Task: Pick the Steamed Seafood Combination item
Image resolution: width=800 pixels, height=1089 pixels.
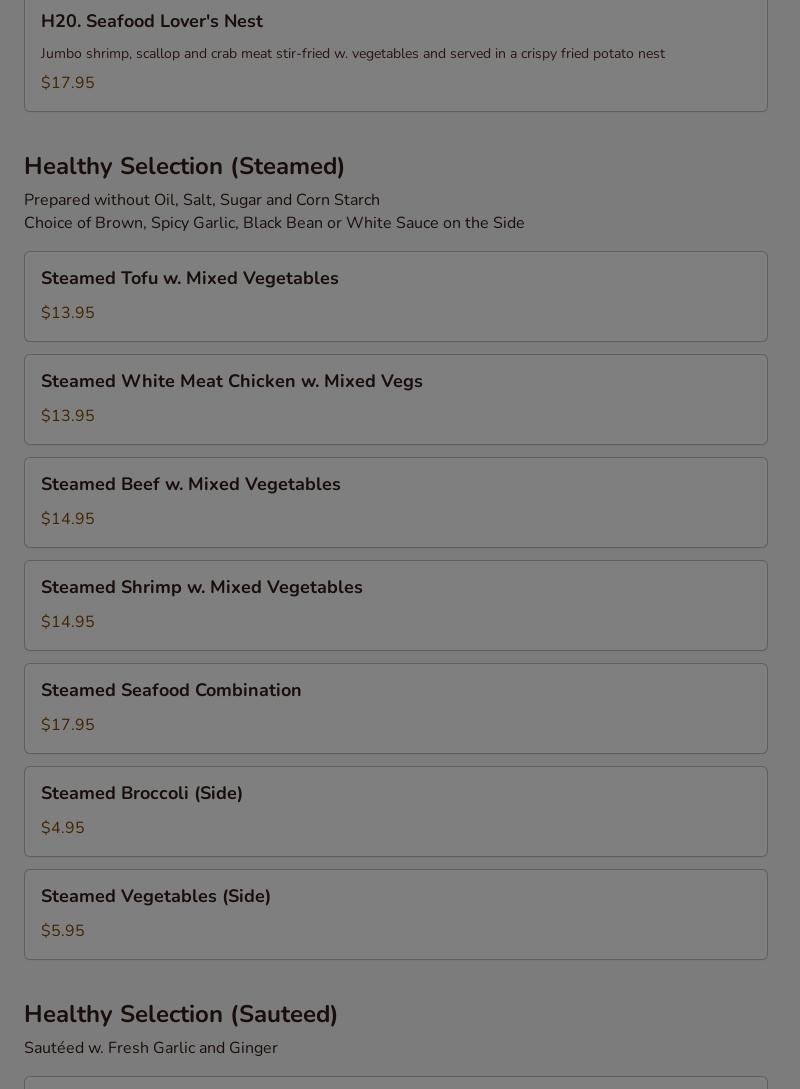Action: (x=396, y=708)
